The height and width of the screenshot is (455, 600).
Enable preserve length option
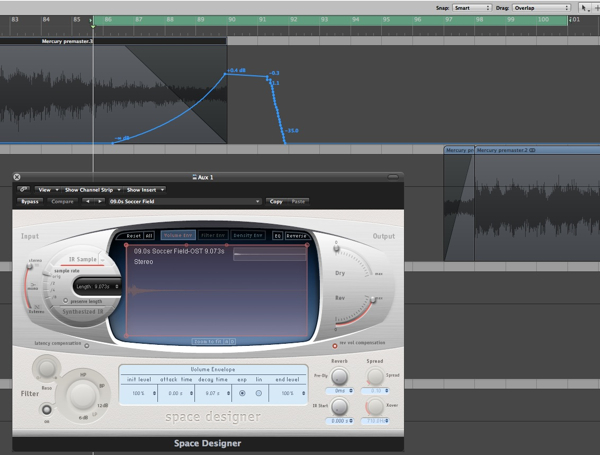[x=65, y=301]
